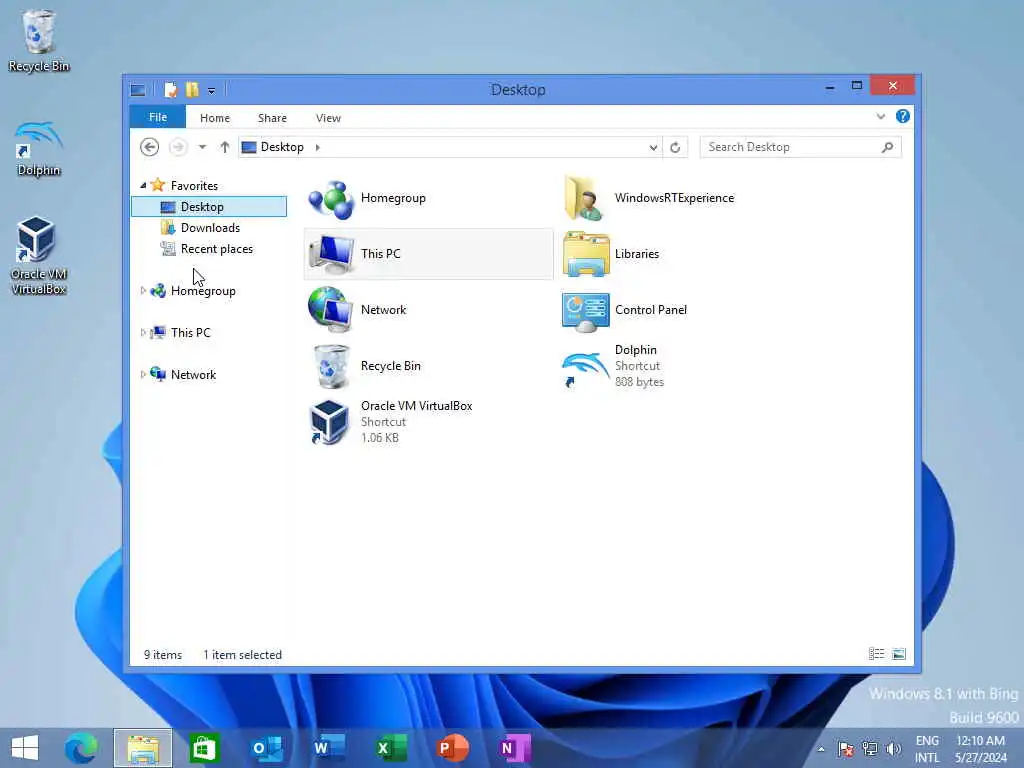Switch to large icons view layout icon
The image size is (1024, 768).
[x=899, y=654]
